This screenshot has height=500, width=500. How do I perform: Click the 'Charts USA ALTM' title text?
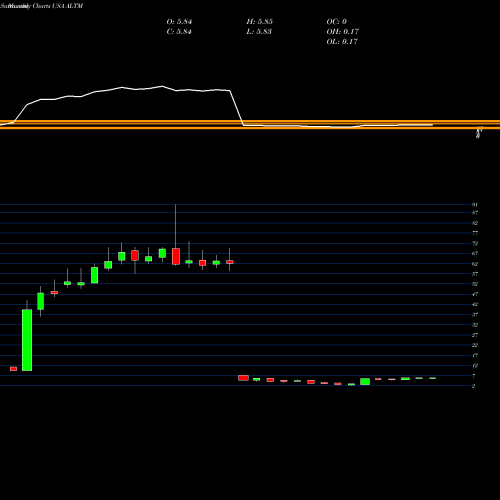click(58, 6)
